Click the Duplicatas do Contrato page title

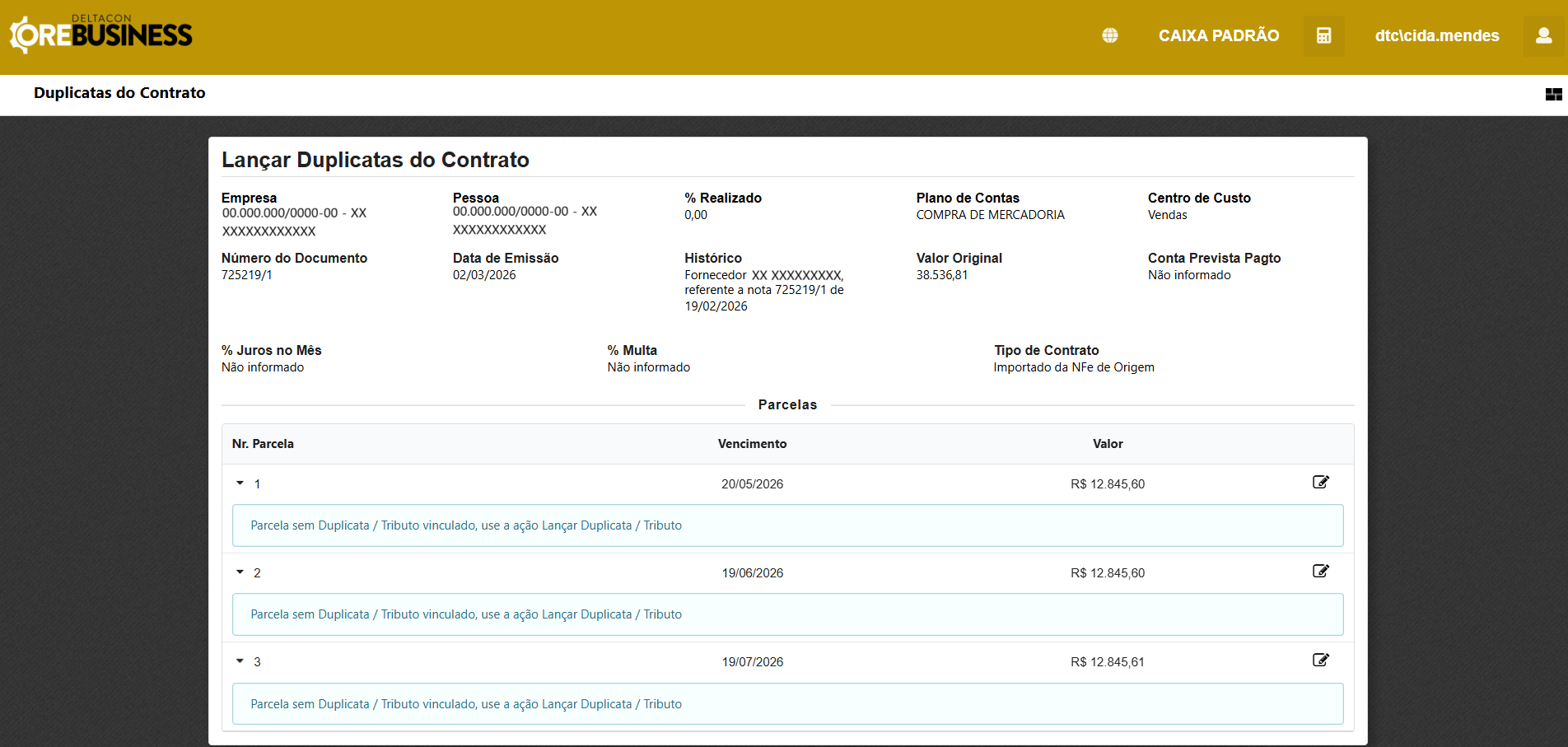pyautogui.click(x=119, y=93)
